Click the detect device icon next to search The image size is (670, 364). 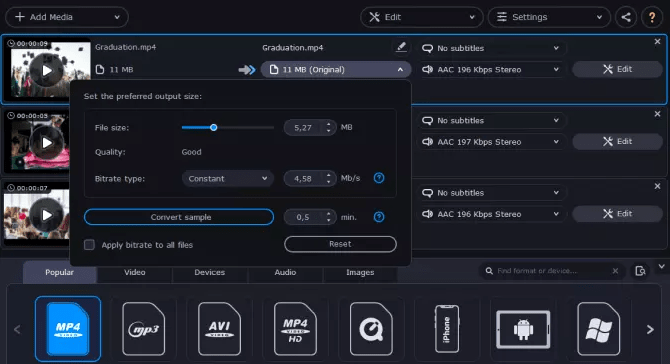(x=640, y=271)
